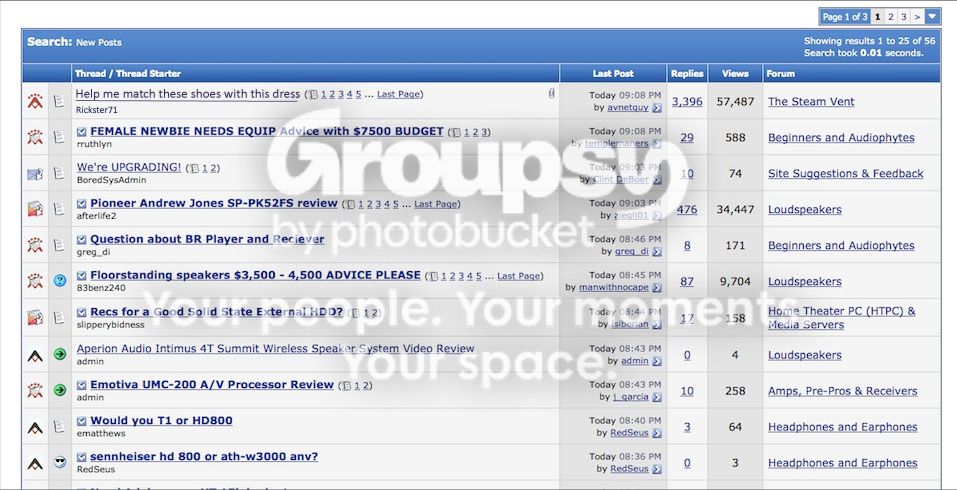Click sunglasses smiley icon on sennheiser row

(x=59, y=462)
